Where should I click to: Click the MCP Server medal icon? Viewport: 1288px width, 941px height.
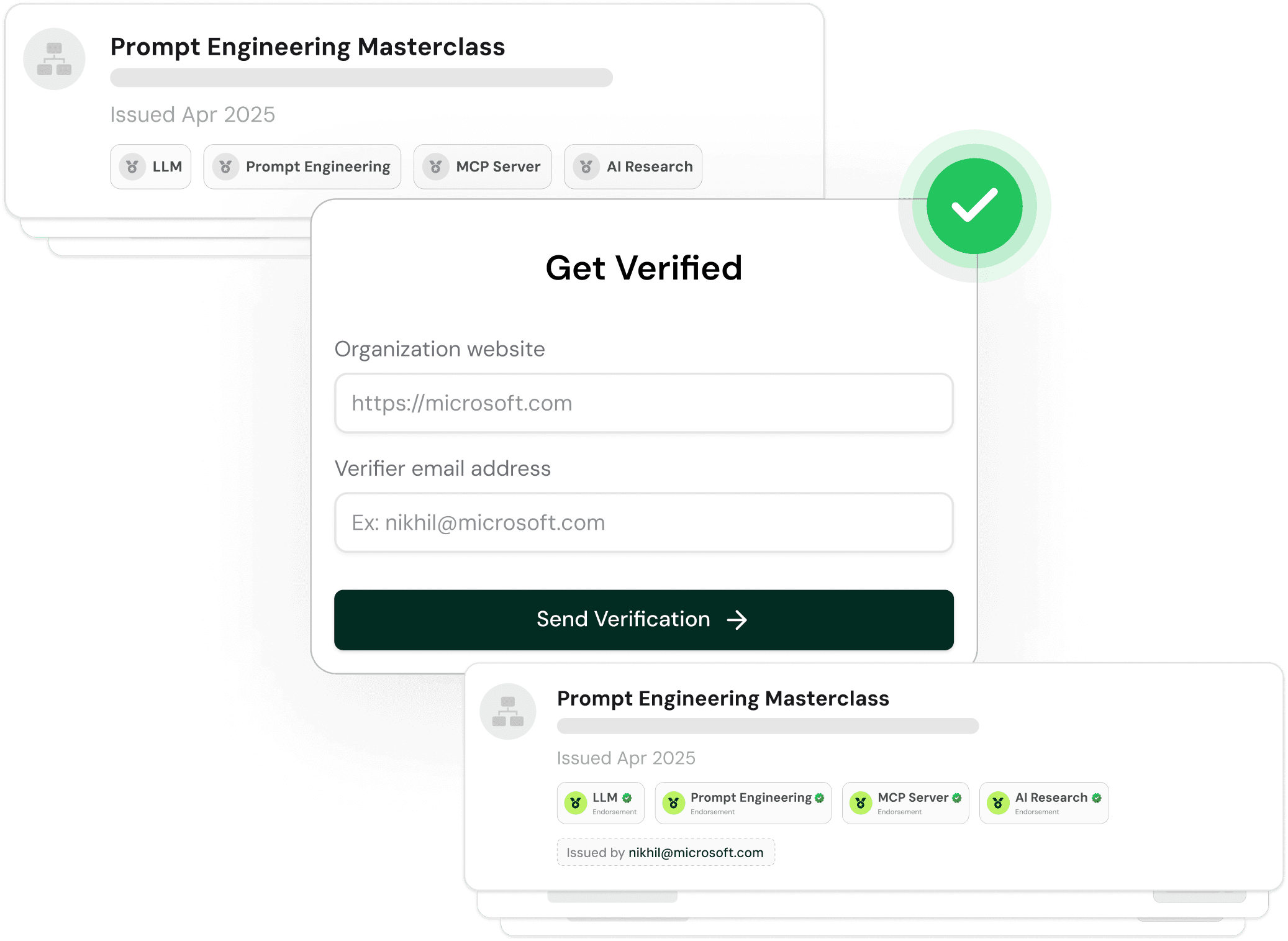435,166
